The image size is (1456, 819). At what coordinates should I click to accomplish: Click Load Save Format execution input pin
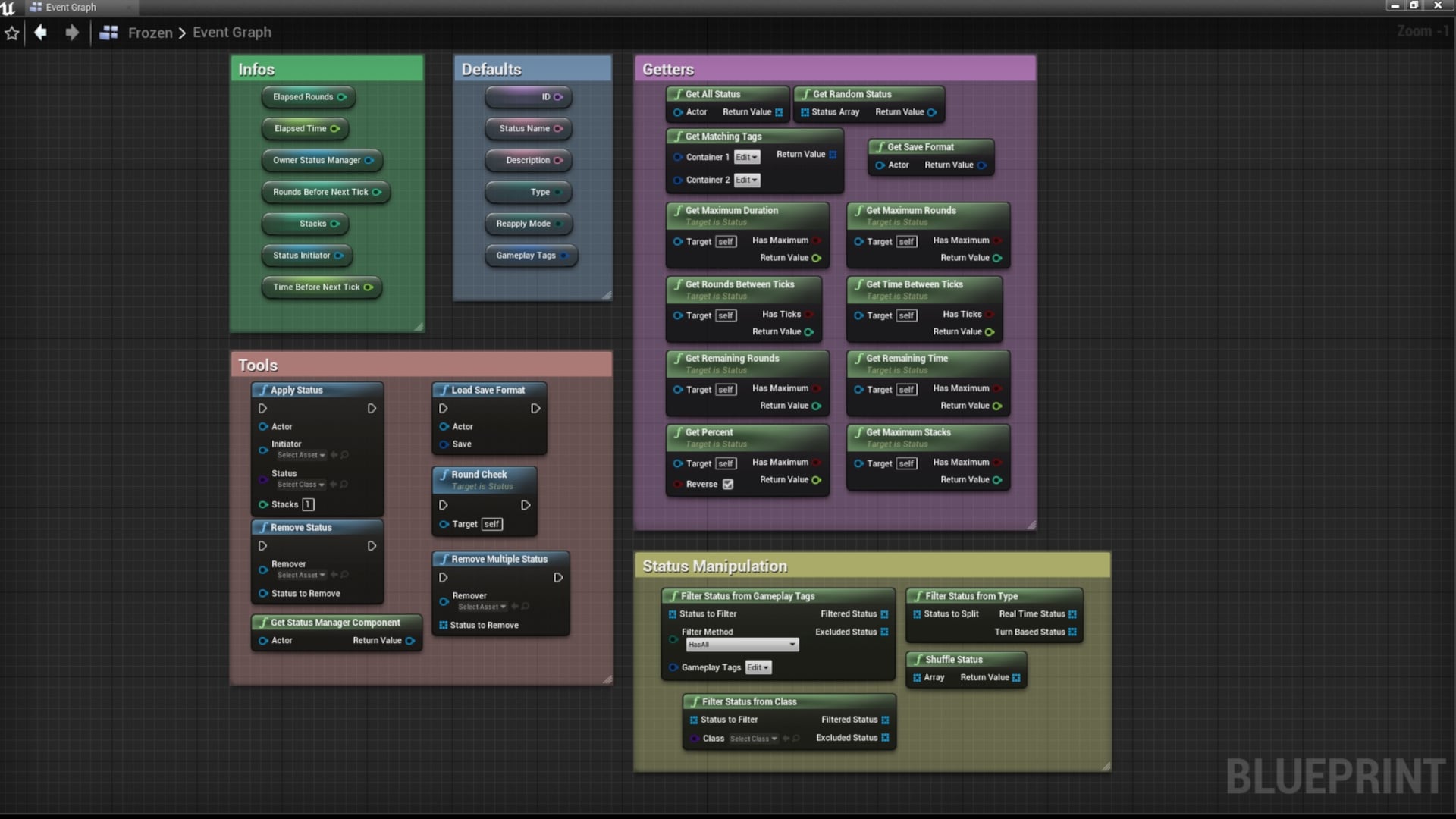(444, 409)
